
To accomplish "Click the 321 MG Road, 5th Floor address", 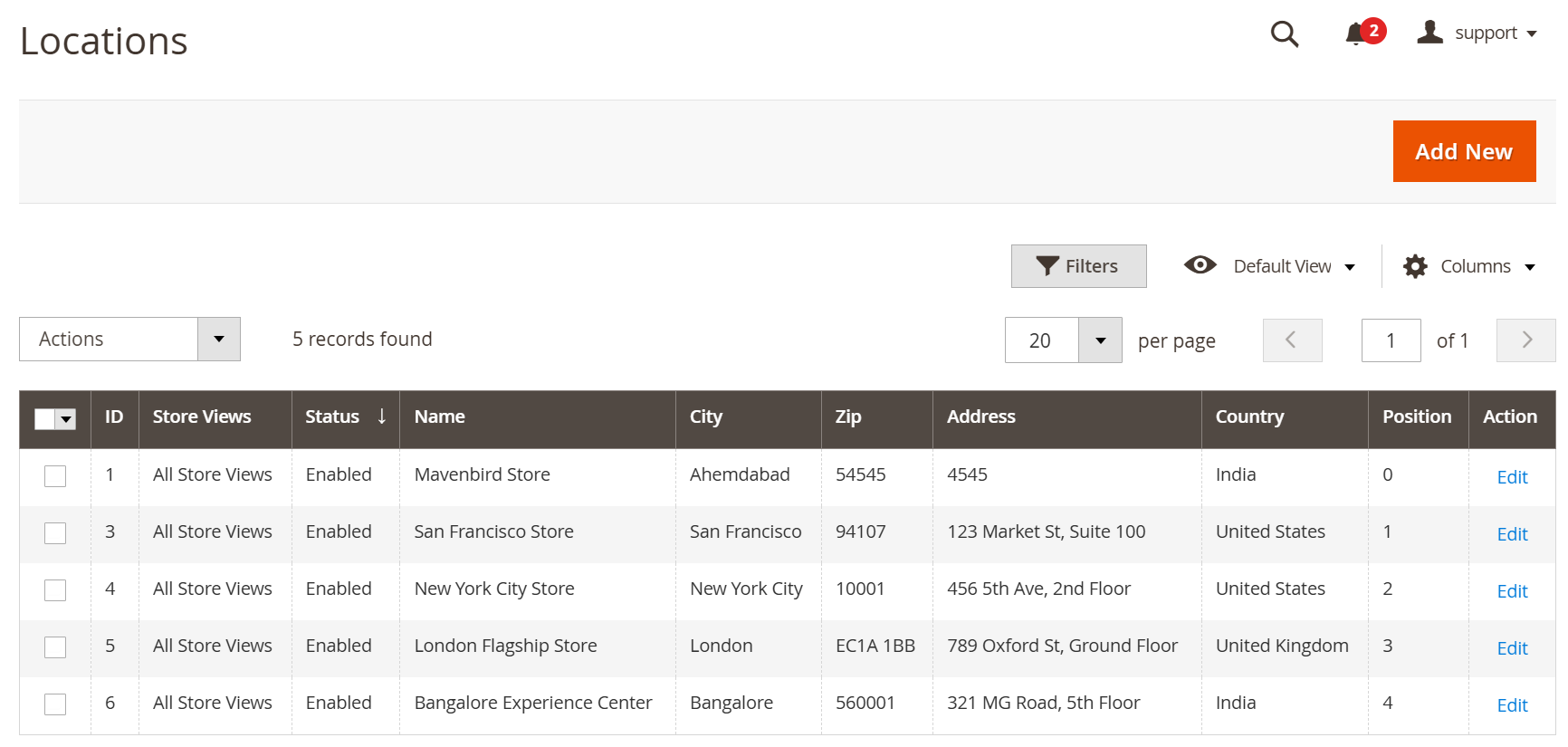I will [x=1043, y=703].
